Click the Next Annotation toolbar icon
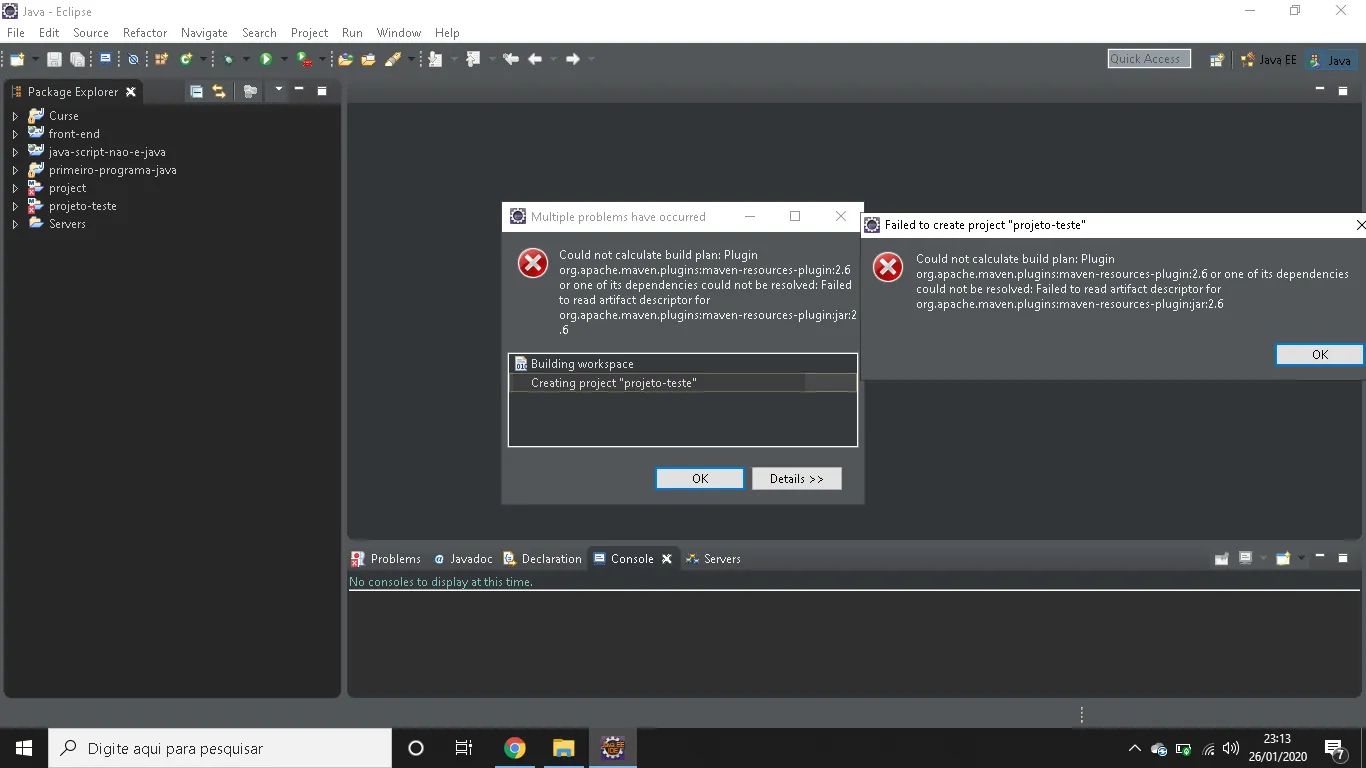The image size is (1366, 768). point(435,60)
